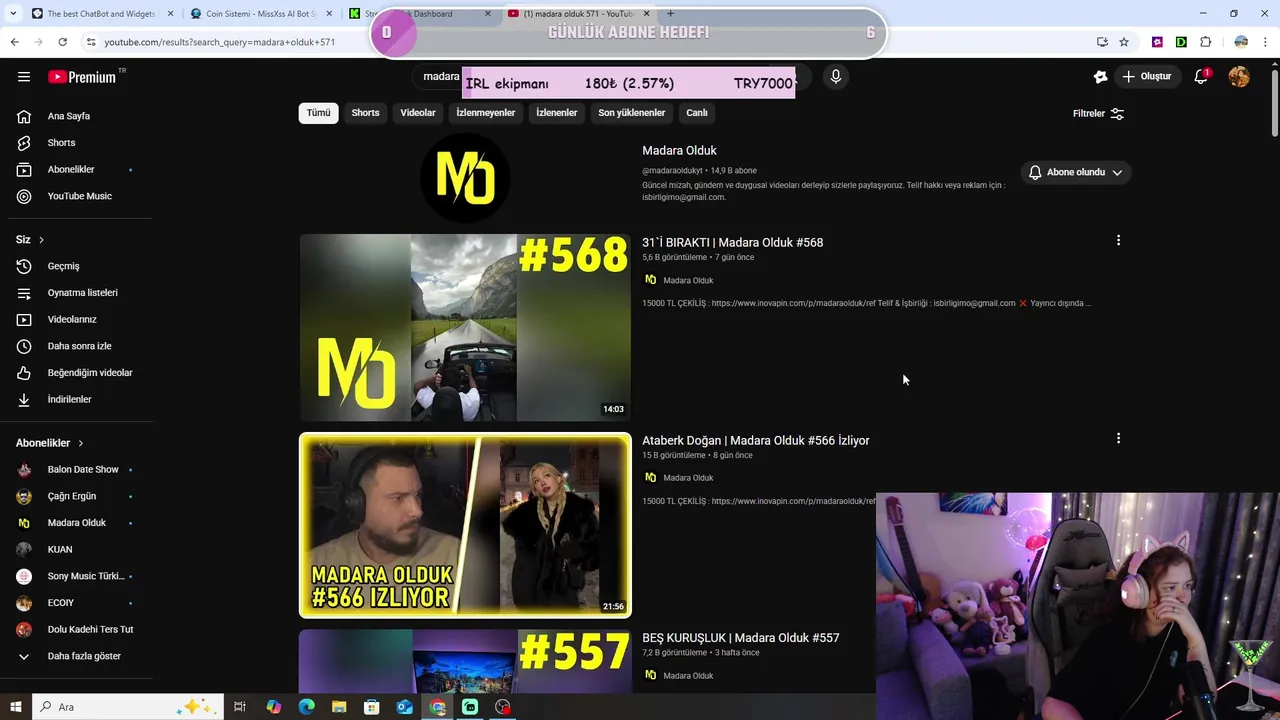Image resolution: width=1280 pixels, height=720 pixels.
Task: Open Chrome three-dot menu
Action: (1265, 42)
